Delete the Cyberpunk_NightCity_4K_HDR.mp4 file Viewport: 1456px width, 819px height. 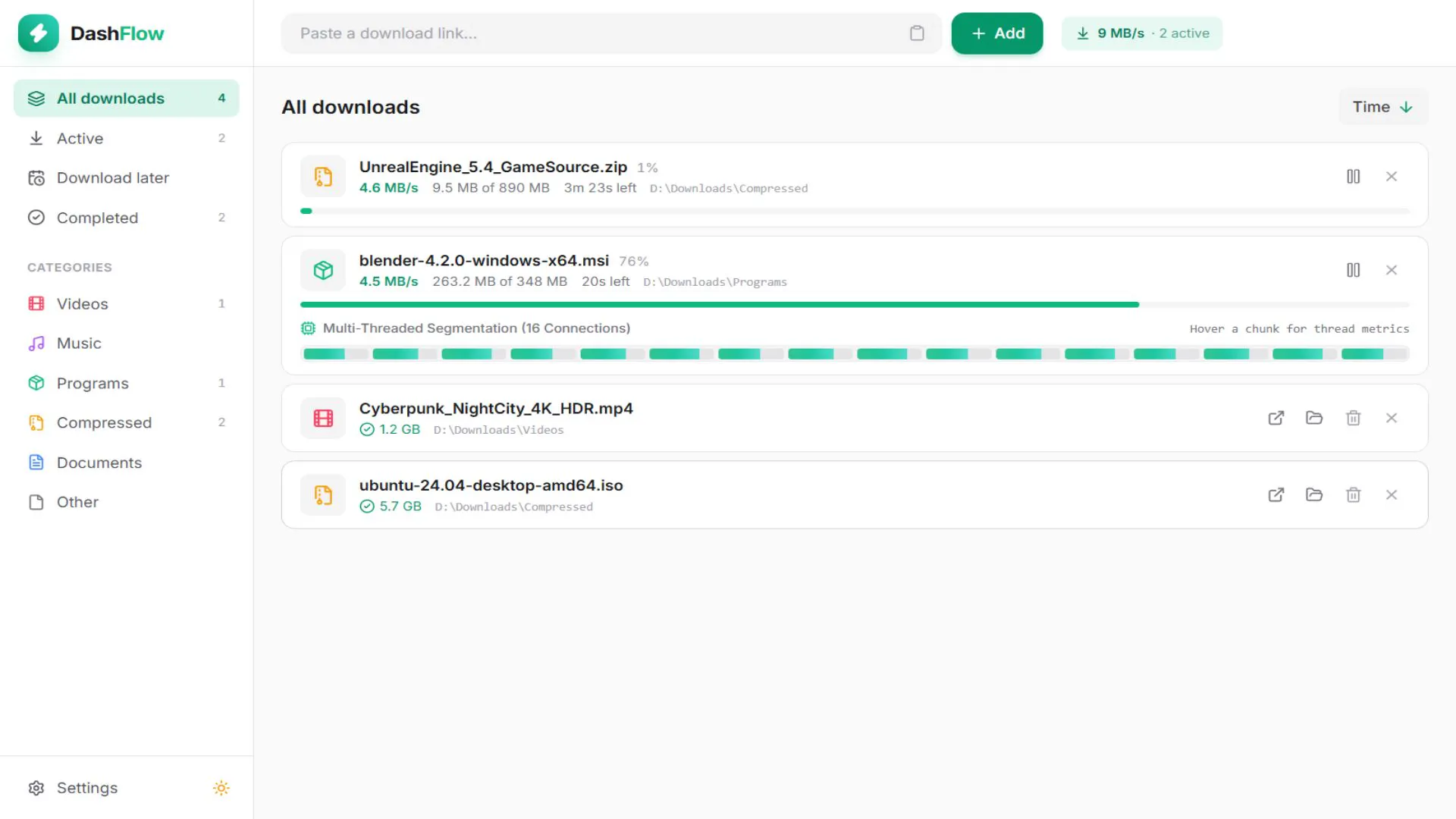1353,418
